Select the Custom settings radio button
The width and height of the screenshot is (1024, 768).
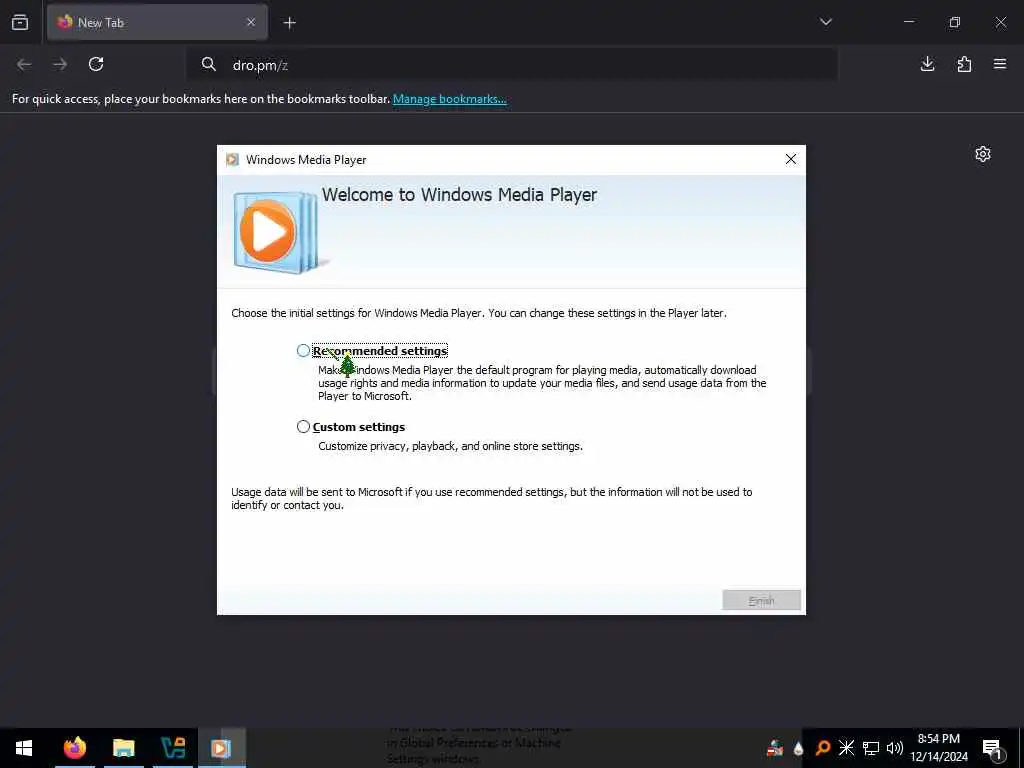303,426
